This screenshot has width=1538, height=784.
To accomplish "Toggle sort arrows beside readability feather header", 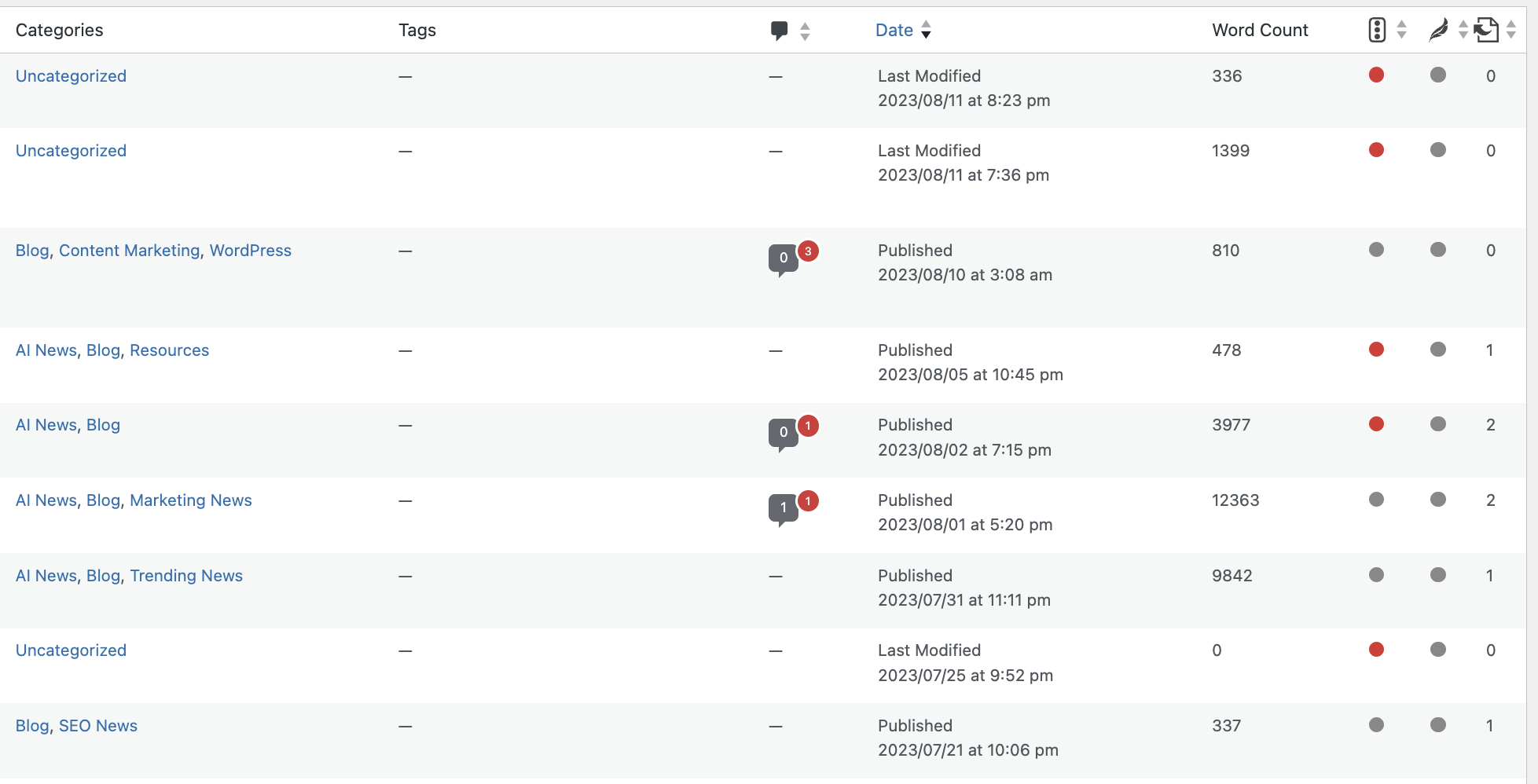I will coord(1463,30).
